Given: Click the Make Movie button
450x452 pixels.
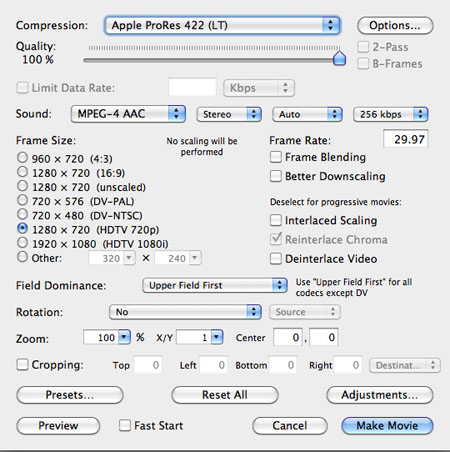Looking at the screenshot, I should (x=387, y=426).
